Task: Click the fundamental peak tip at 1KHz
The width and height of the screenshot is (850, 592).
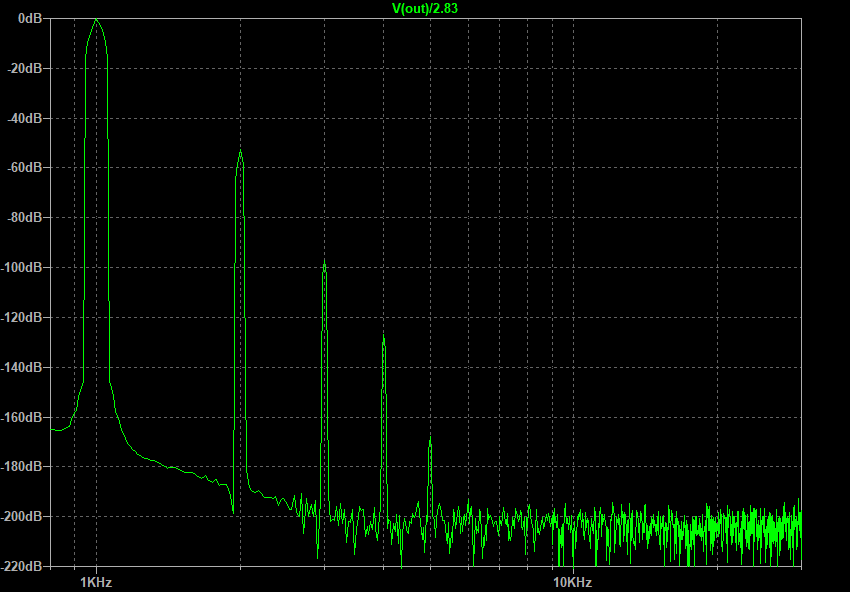Action: (96, 20)
